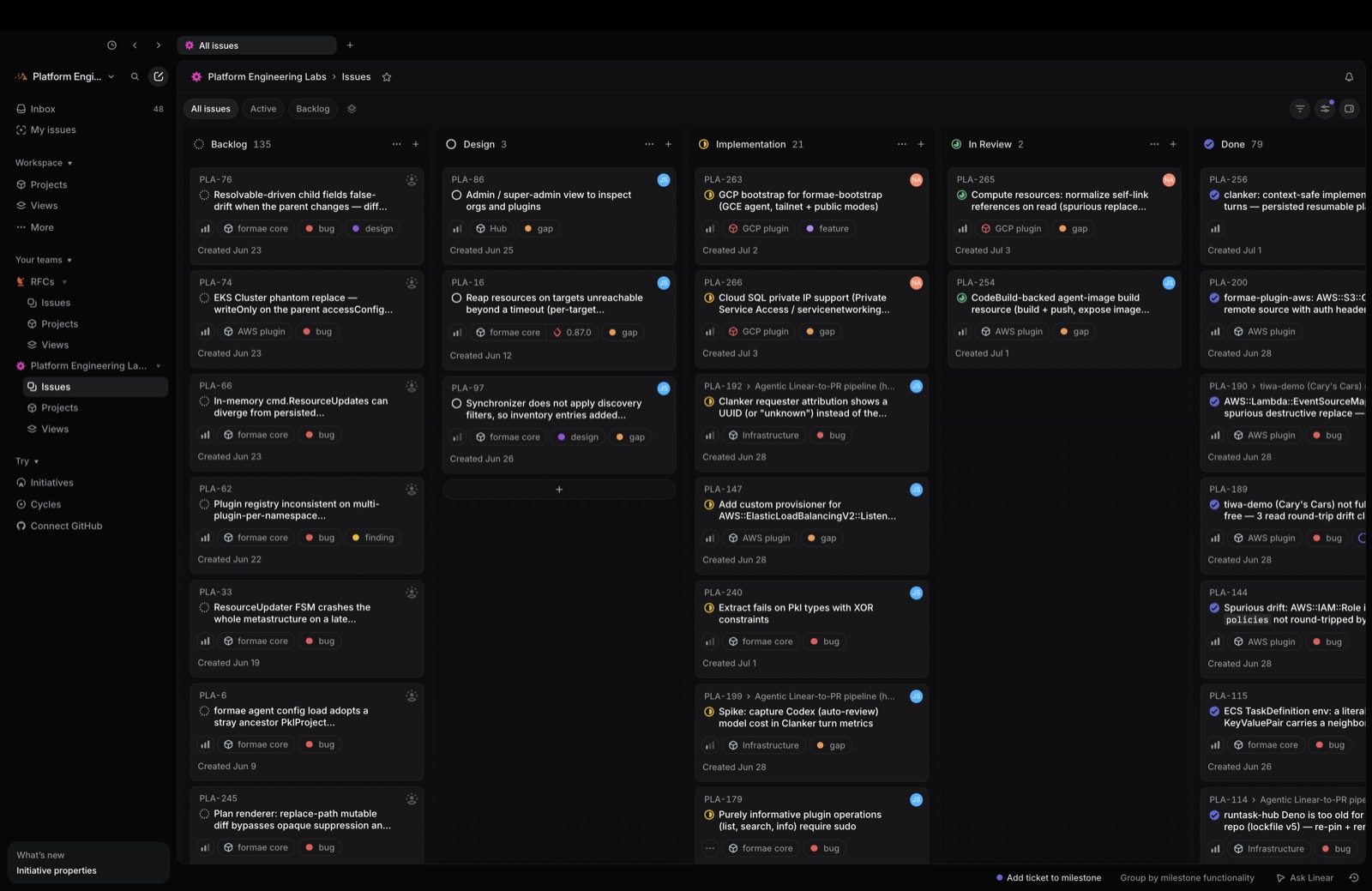This screenshot has width=1372, height=891.
Task: Change status circle on PLA-16
Action: point(456,298)
